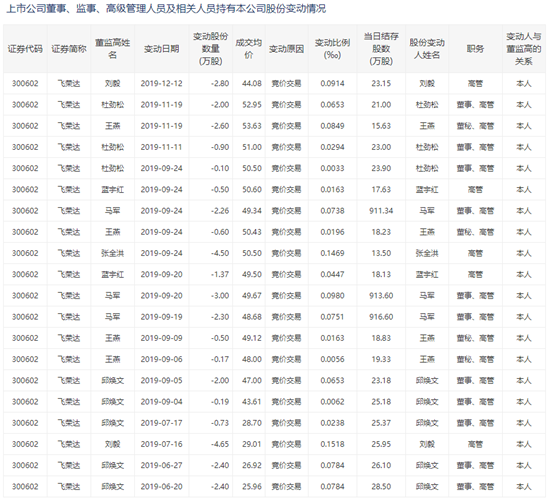Click the 当日结存股数(万股) column header

click(381, 49)
